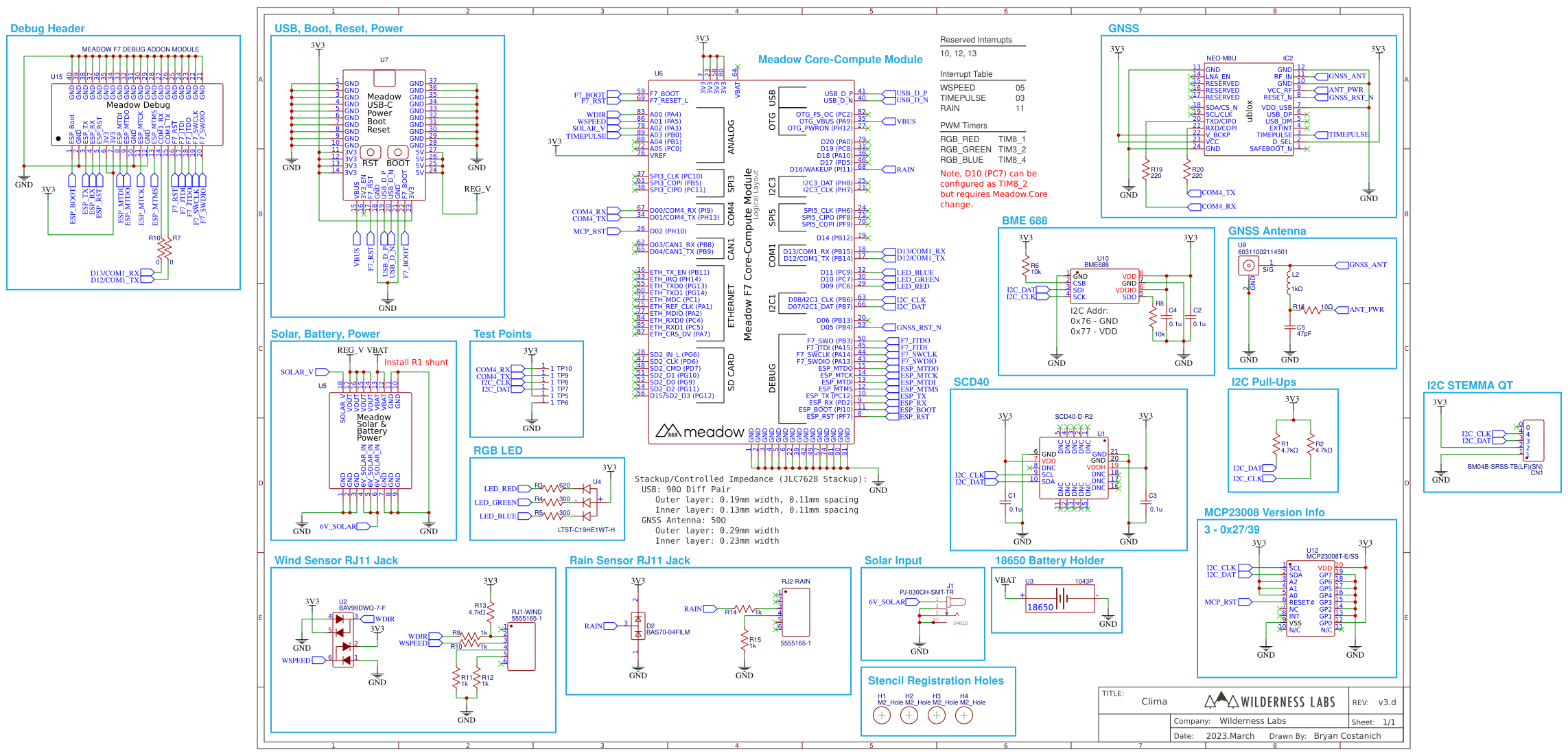The height and width of the screenshot is (756, 1568).
Task: Click the Wilderness Labs logo in the title block
Action: (1269, 701)
